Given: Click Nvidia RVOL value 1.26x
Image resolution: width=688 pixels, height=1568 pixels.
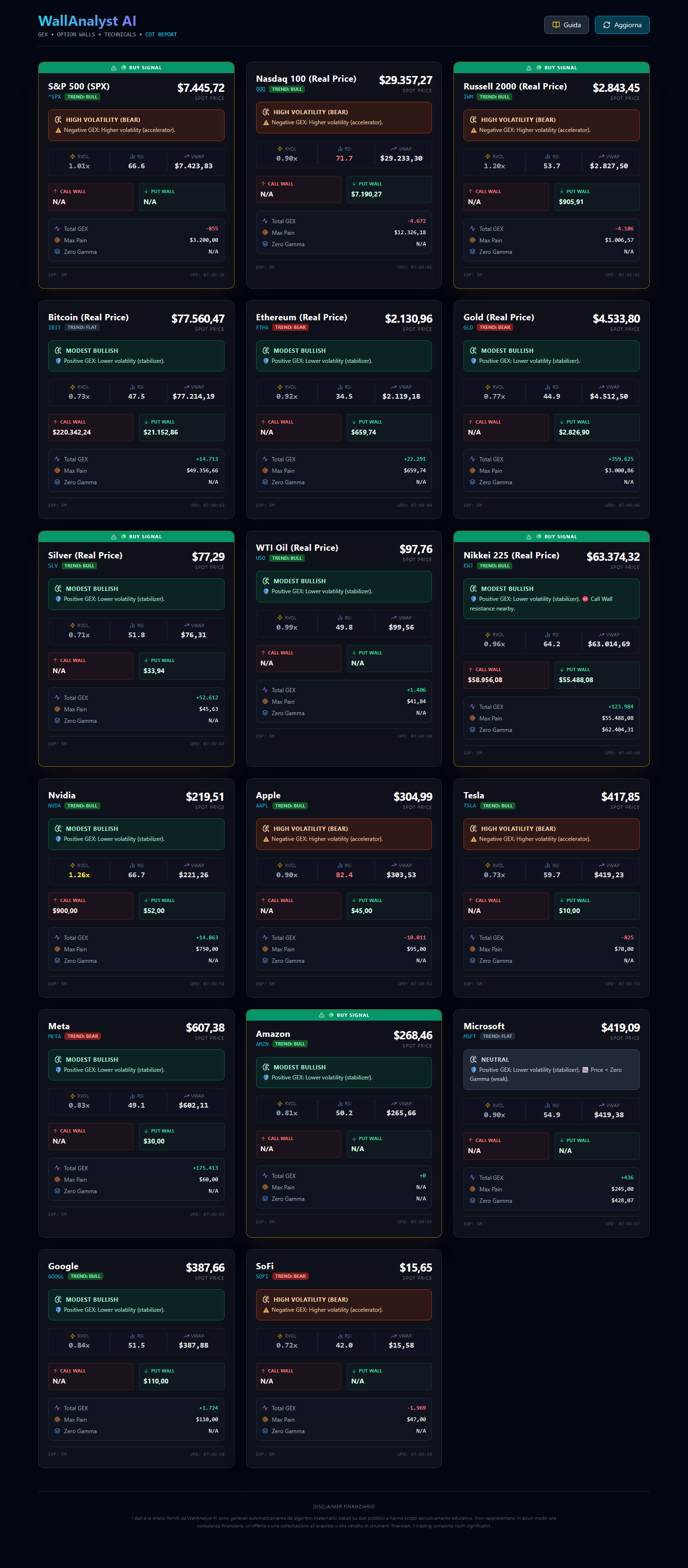Looking at the screenshot, I should [x=79, y=875].
